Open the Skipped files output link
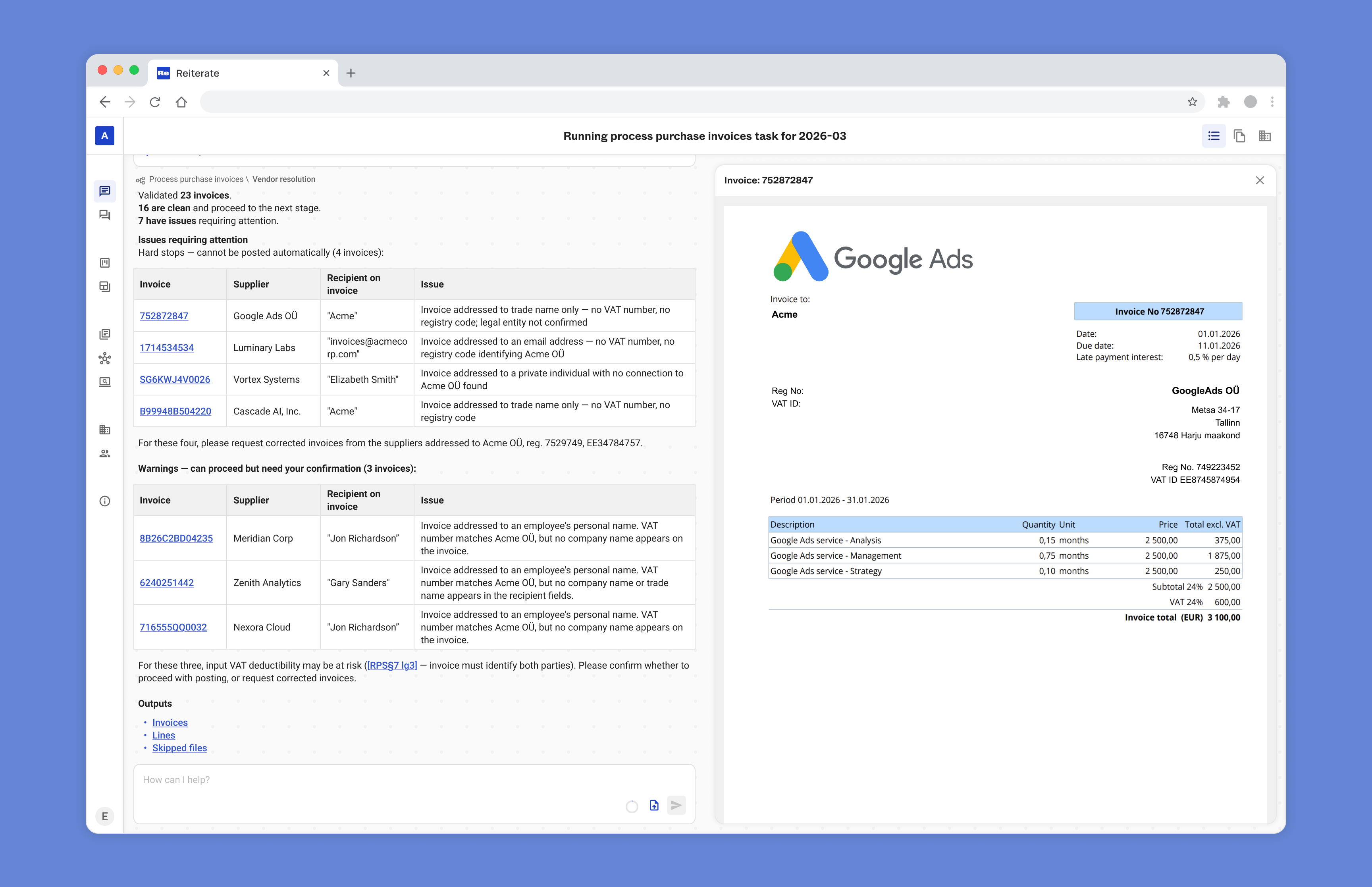 (x=179, y=748)
